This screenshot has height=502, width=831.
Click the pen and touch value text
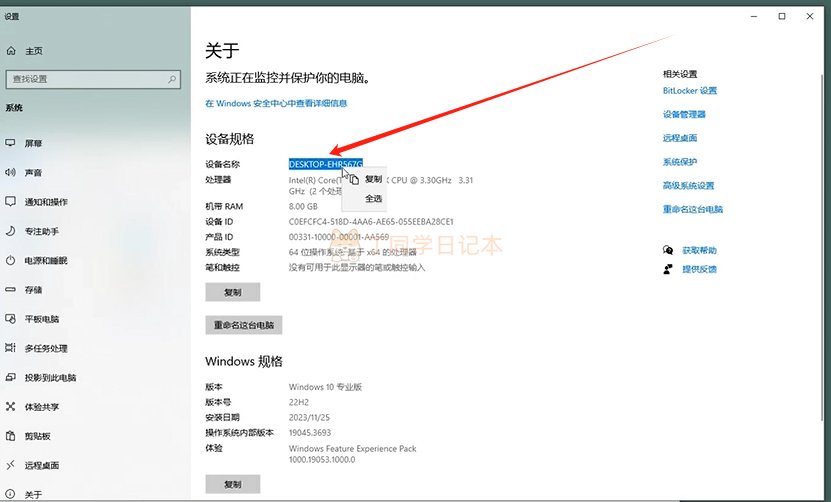click(357, 268)
